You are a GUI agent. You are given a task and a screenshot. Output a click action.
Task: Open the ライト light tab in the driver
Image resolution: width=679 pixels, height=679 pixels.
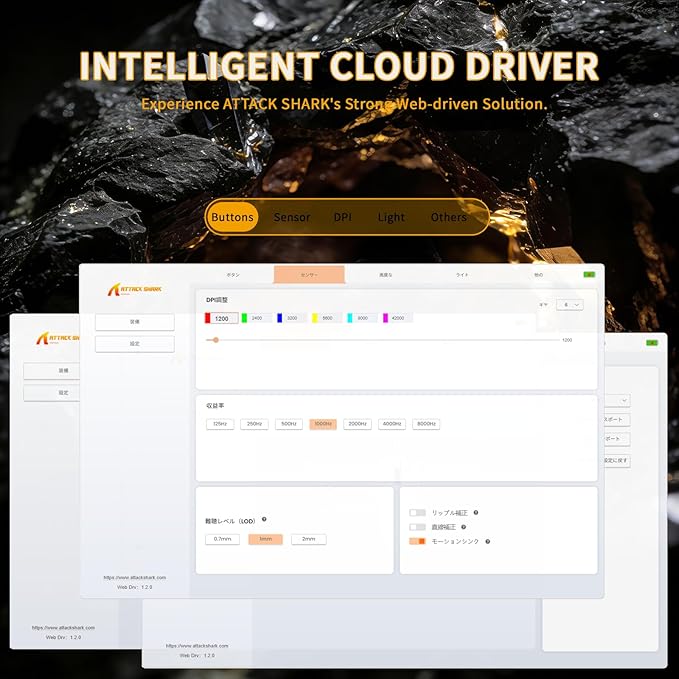click(x=462, y=275)
